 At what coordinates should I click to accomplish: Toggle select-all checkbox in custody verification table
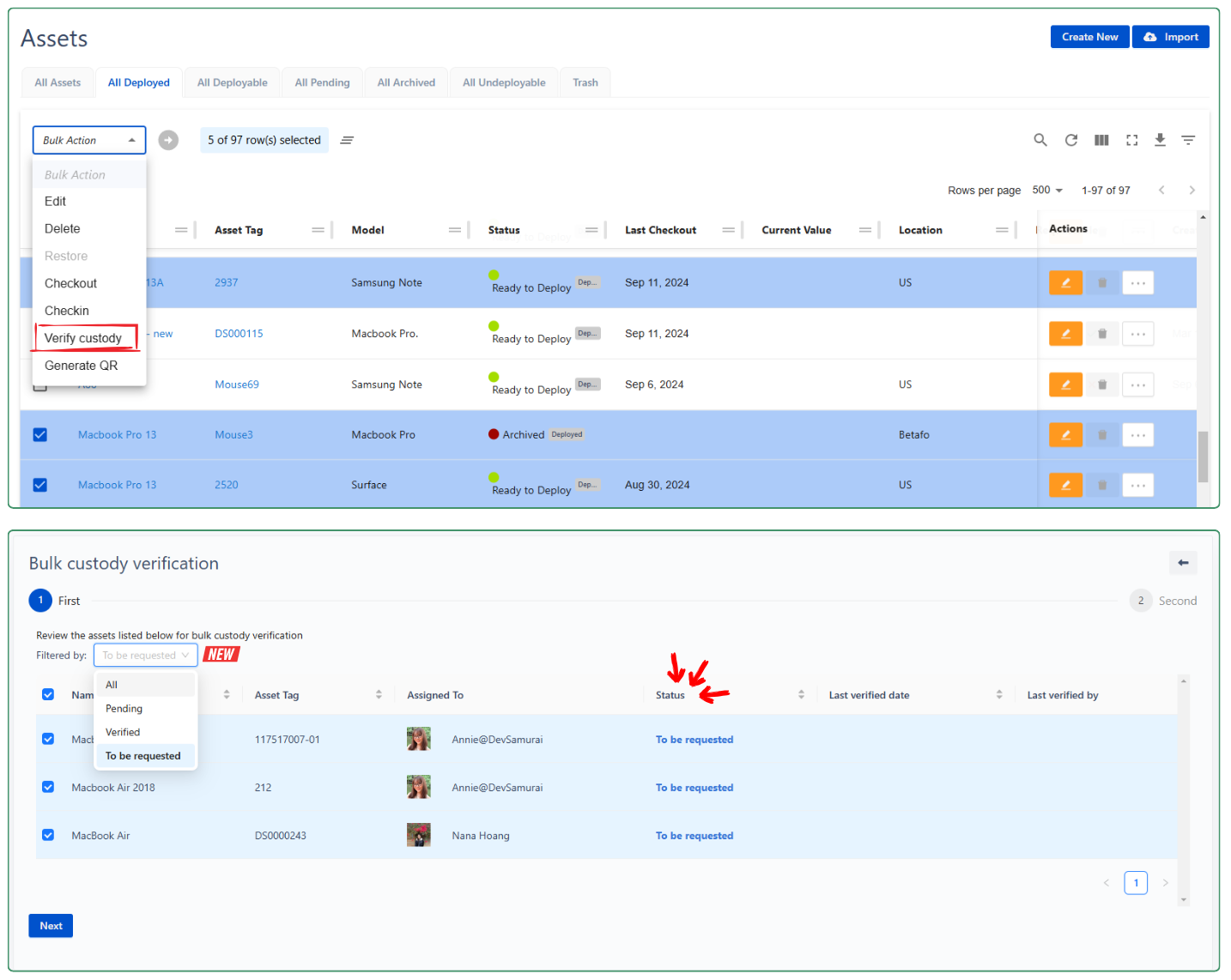tap(48, 694)
